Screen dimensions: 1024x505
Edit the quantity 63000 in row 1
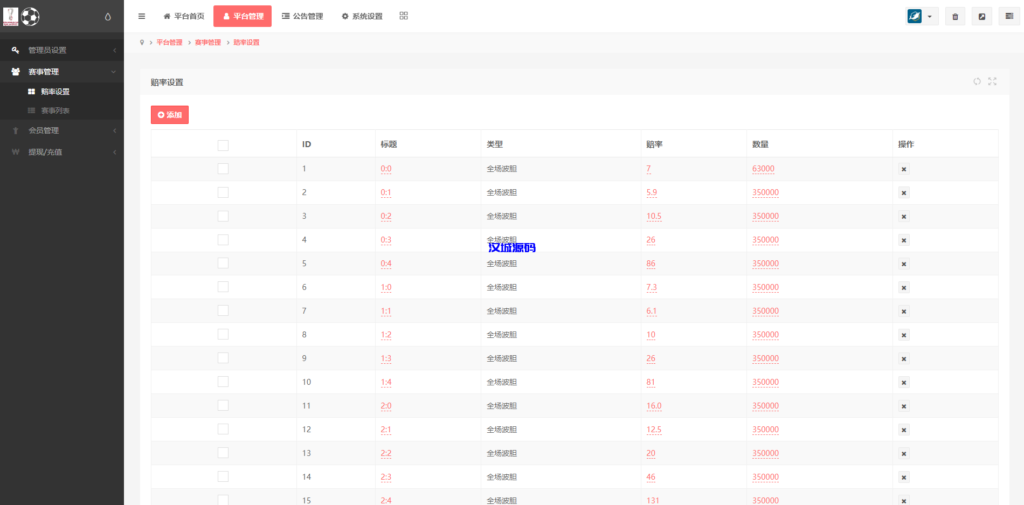(x=763, y=169)
